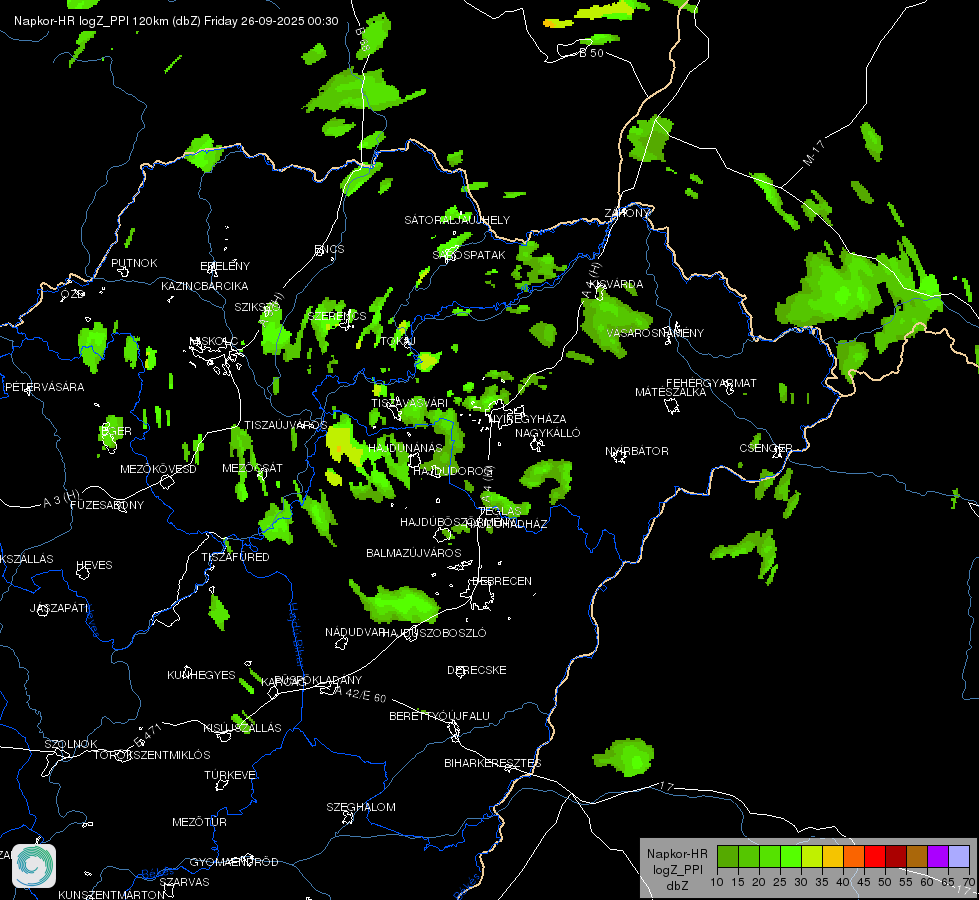
Task: Click the SZEGHALOM town label
Action: (360, 807)
